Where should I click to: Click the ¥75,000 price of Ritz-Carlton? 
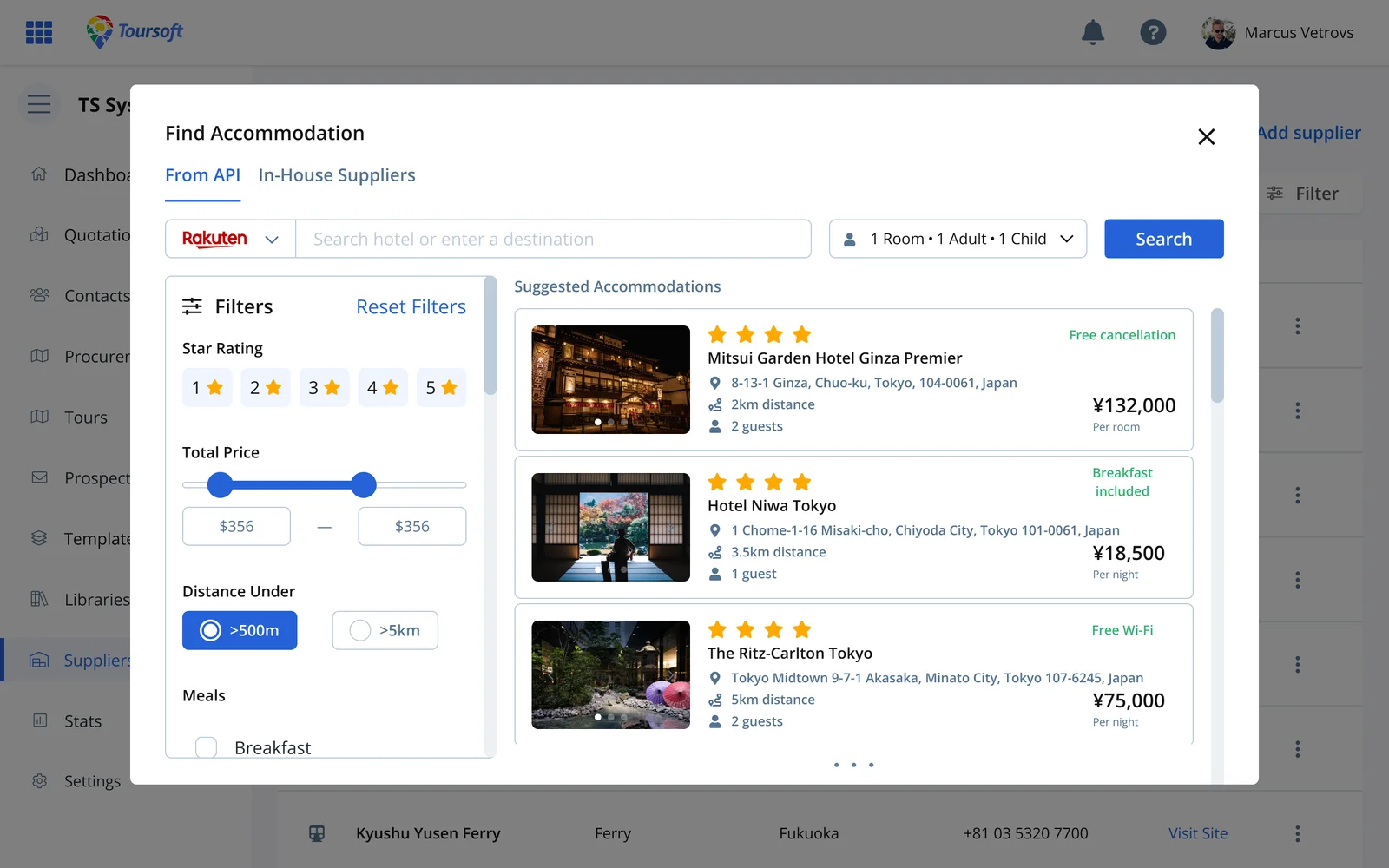[1129, 700]
